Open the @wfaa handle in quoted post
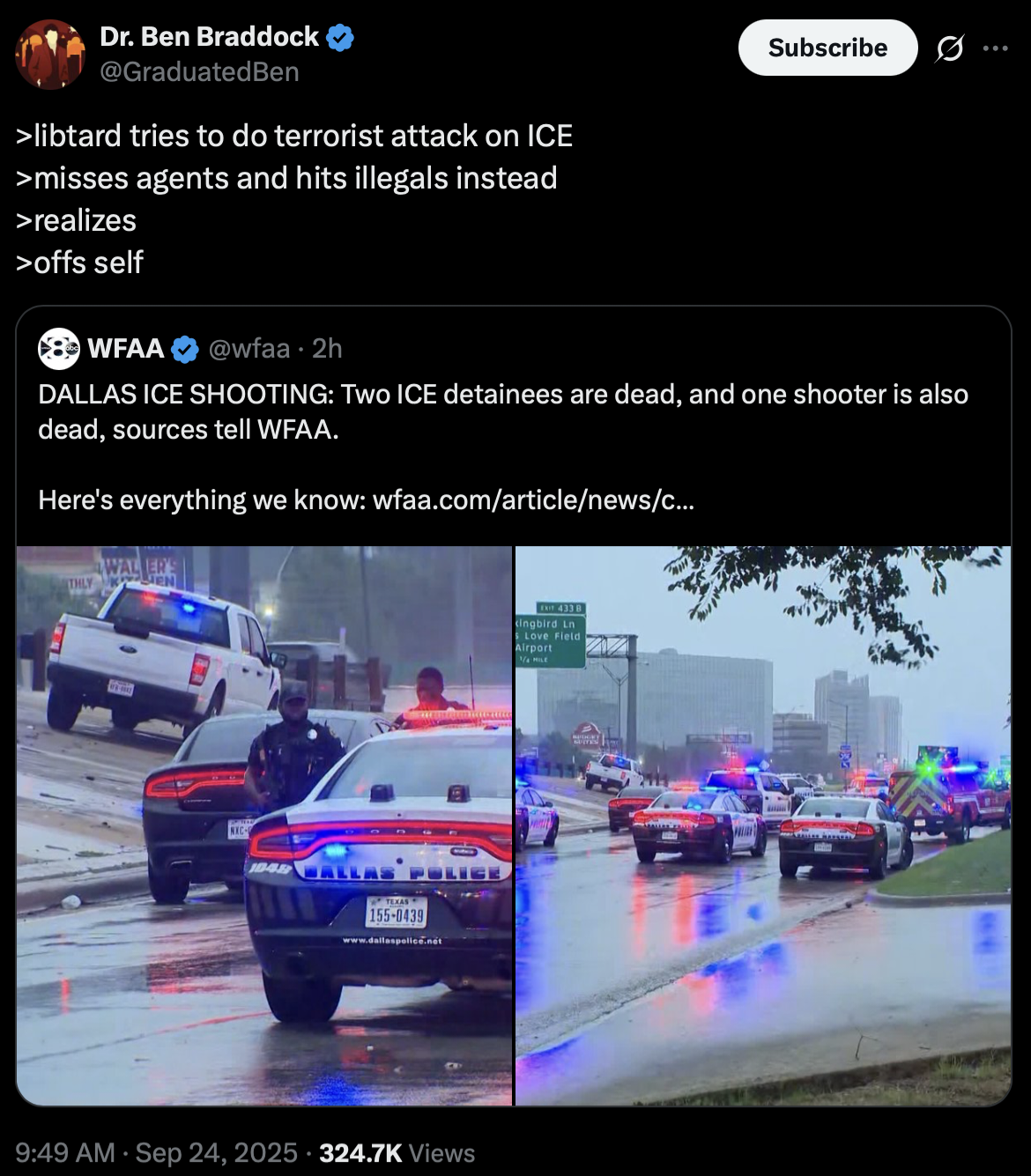This screenshot has width=1031, height=1176. click(249, 349)
